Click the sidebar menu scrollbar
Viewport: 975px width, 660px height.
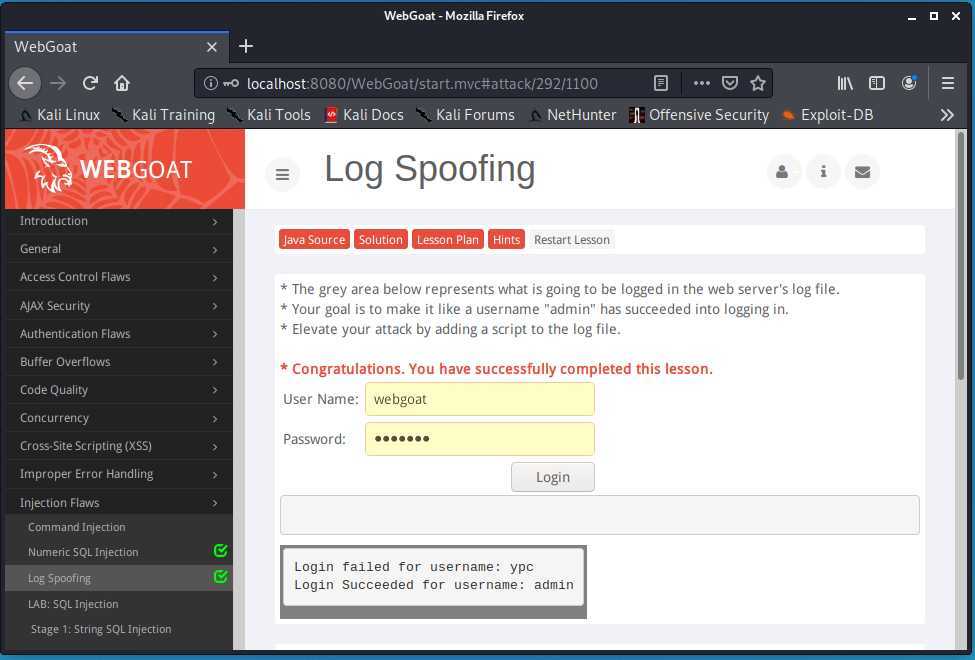(239, 429)
